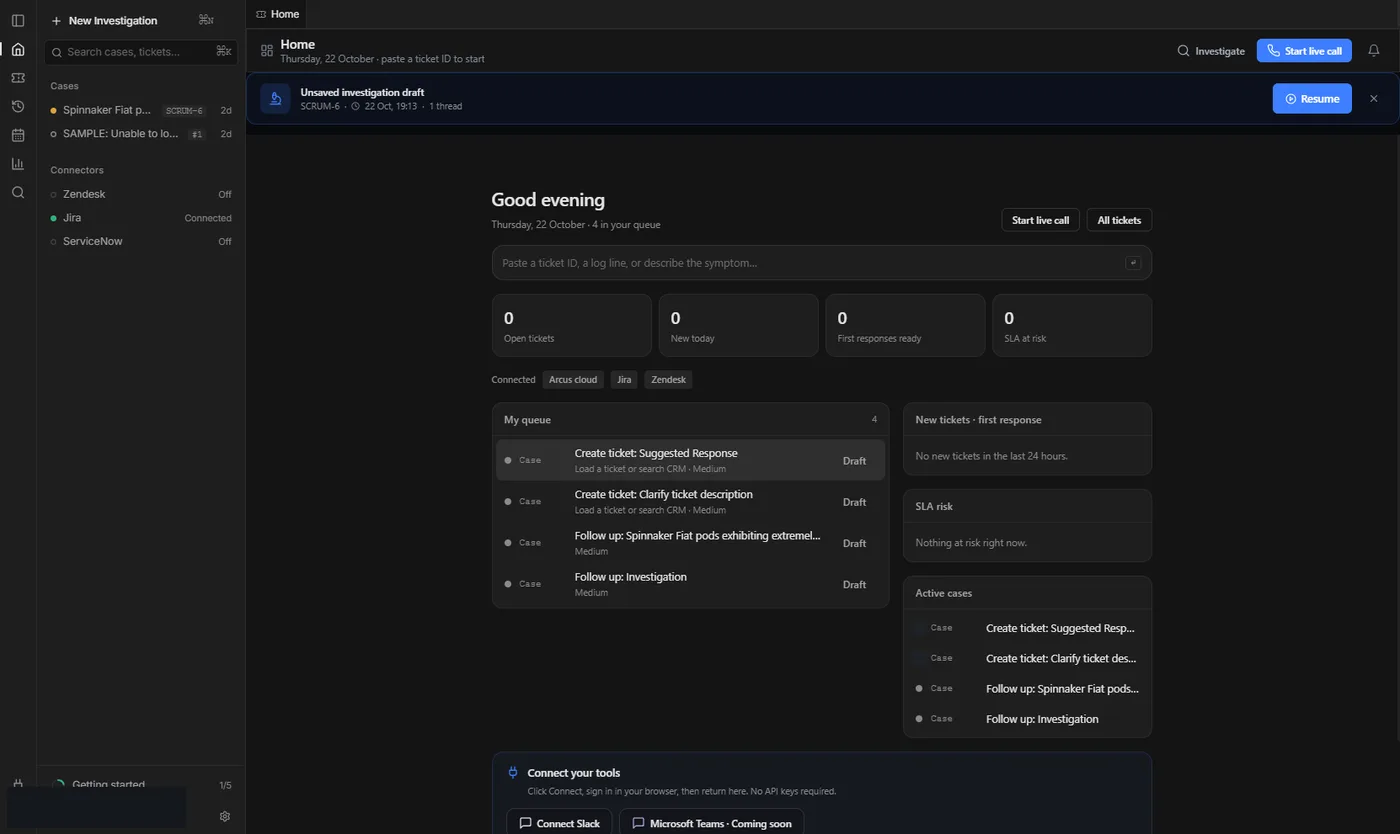Open the history clock icon
This screenshot has height=834, width=1400.
pos(18,106)
